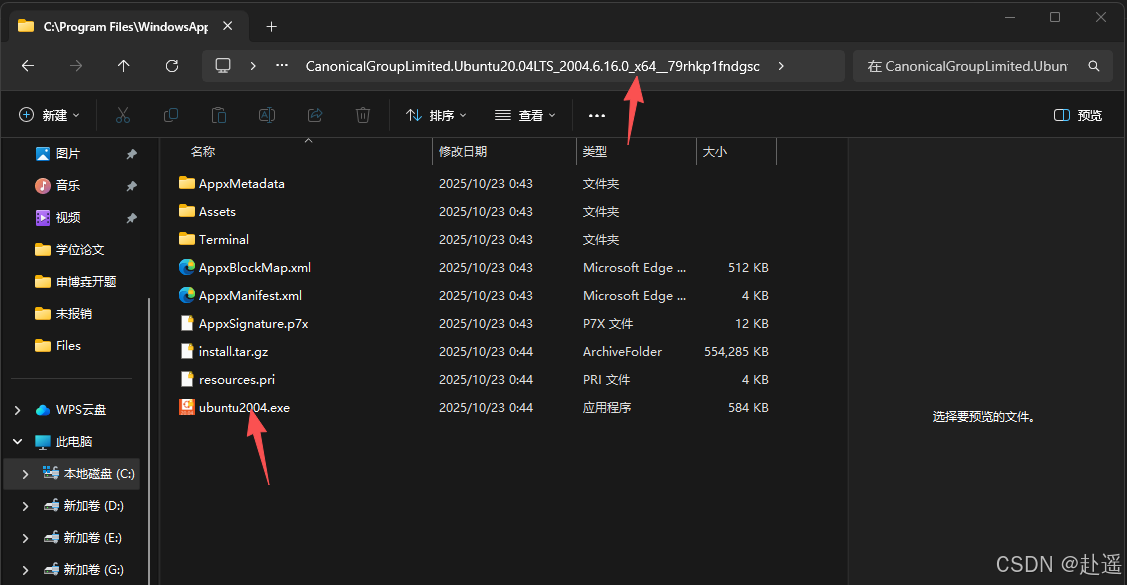Unpin 图片 using its pin icon
Screen dimensions: 1127x585
[132, 154]
